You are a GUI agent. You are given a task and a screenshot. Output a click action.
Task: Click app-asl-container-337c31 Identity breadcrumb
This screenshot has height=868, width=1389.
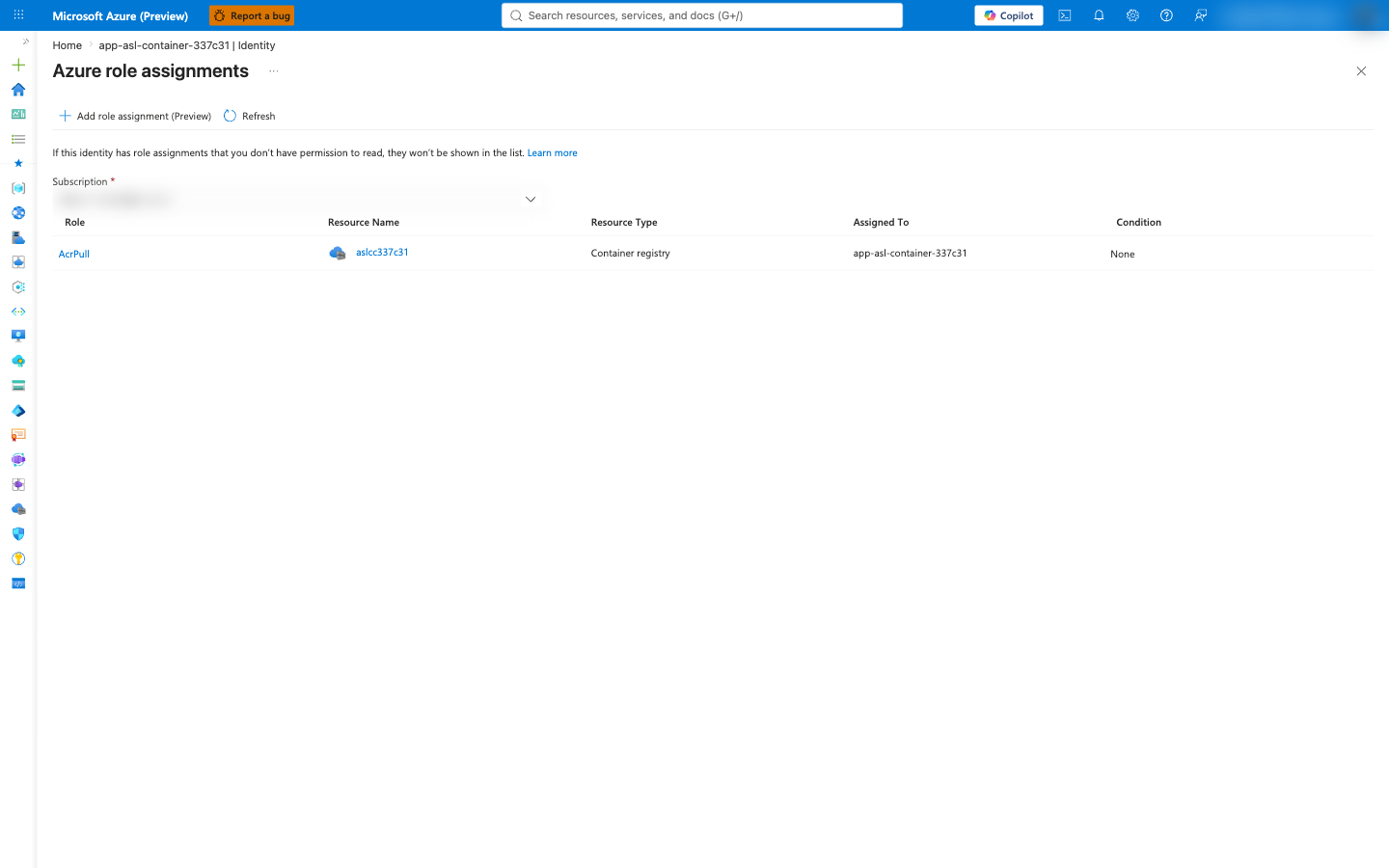pyautogui.click(x=187, y=45)
